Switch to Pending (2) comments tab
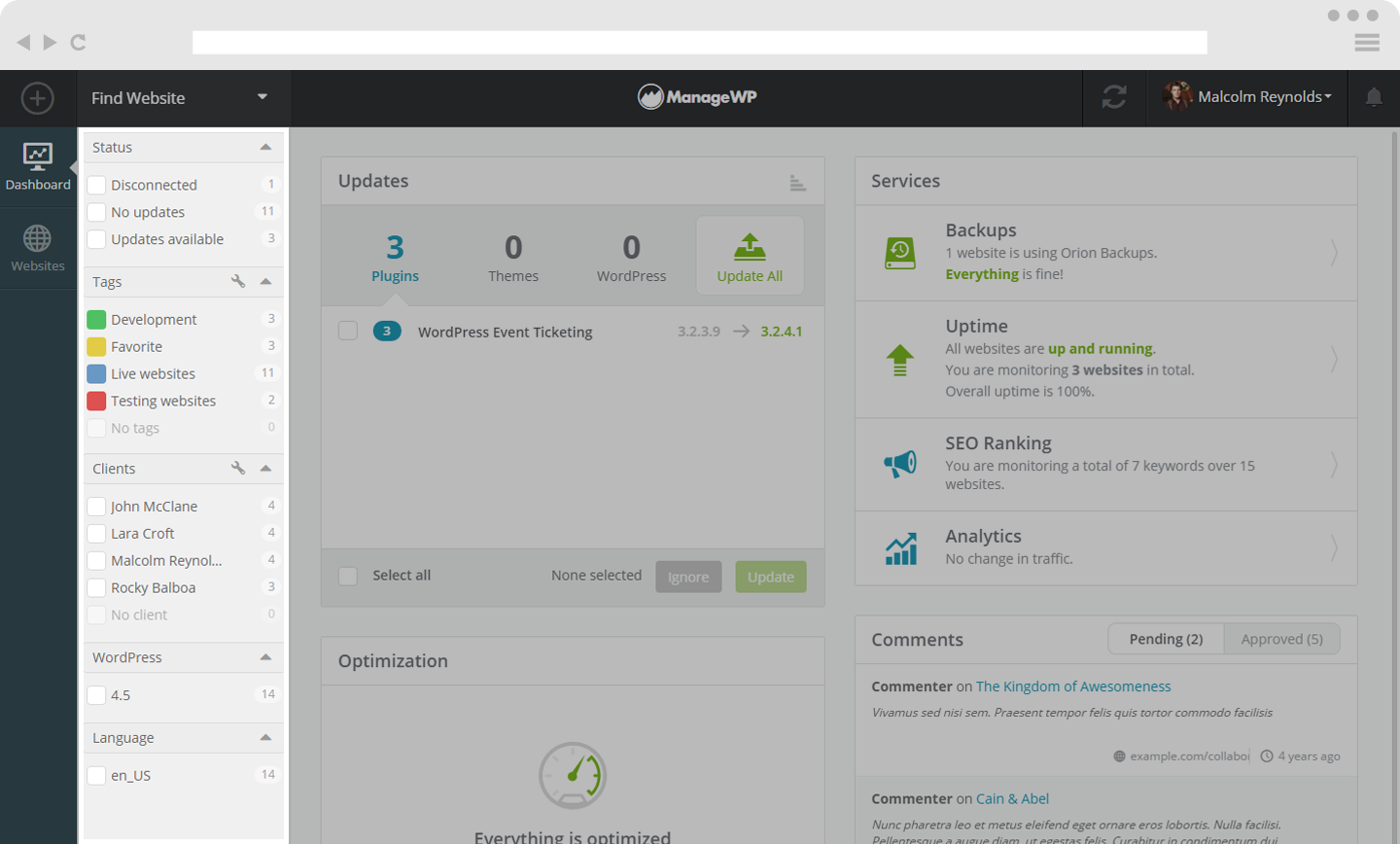1400x844 pixels. pos(1166,639)
